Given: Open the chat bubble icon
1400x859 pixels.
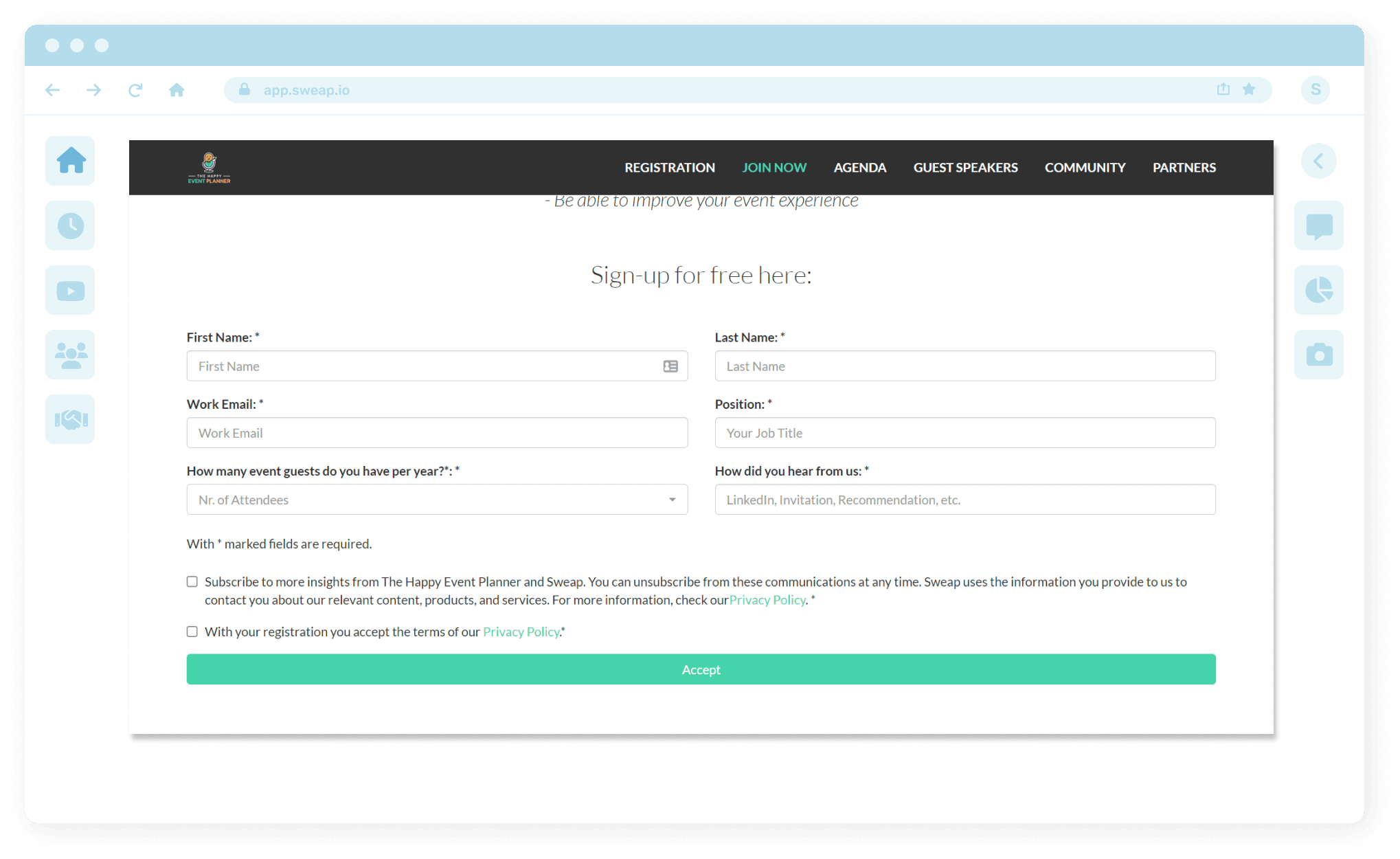Looking at the screenshot, I should point(1319,225).
